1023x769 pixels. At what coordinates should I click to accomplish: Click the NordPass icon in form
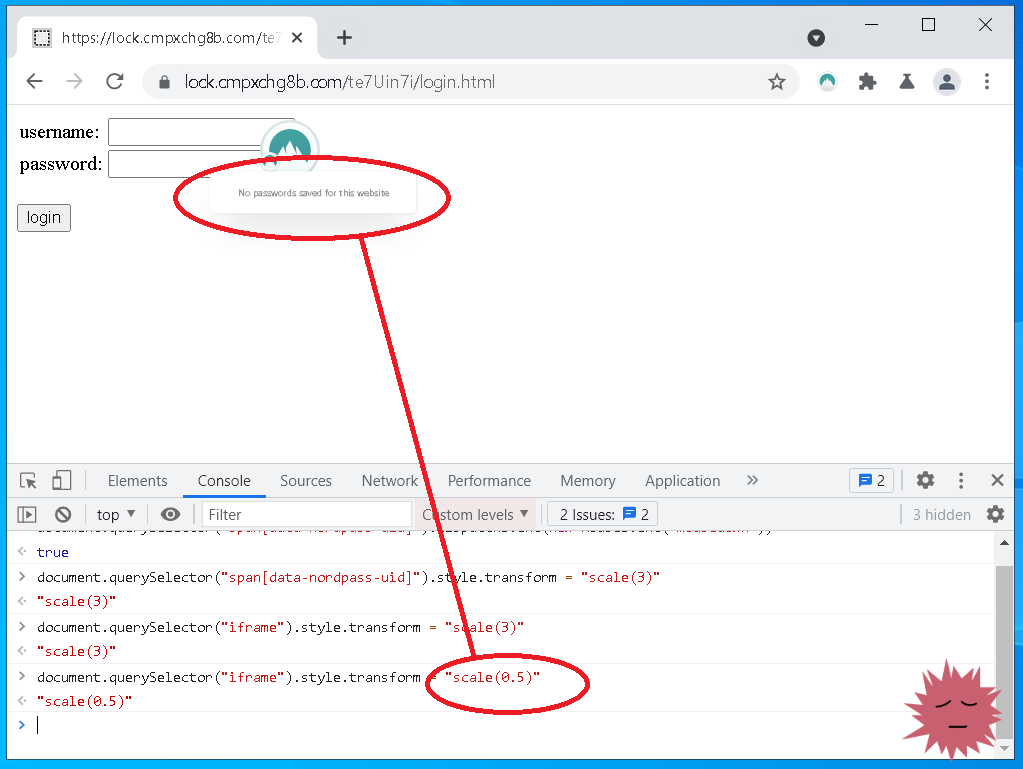pos(290,146)
